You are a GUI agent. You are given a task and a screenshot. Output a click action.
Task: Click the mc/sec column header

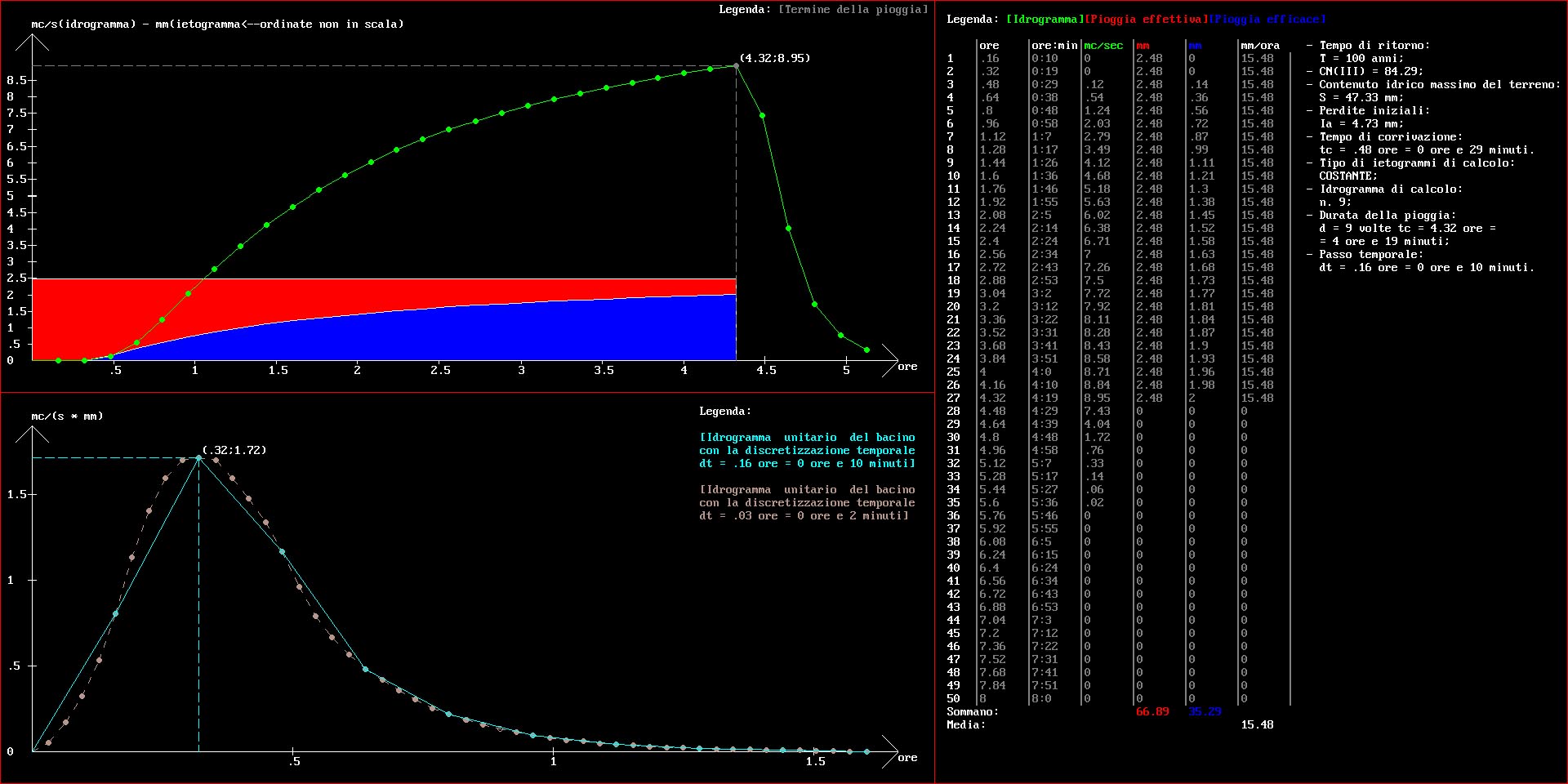pyautogui.click(x=1102, y=46)
